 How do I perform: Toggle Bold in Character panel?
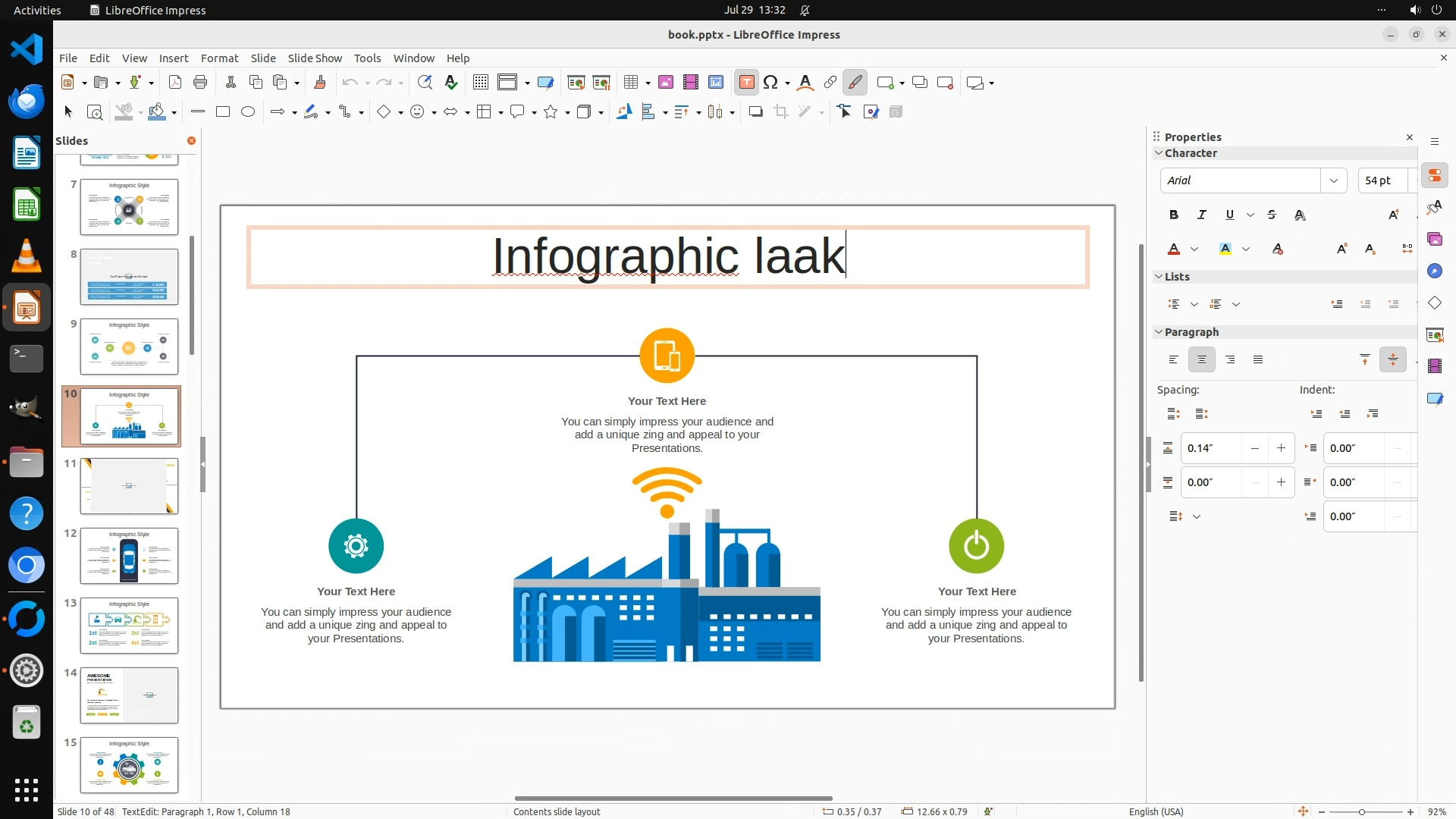tap(1173, 215)
